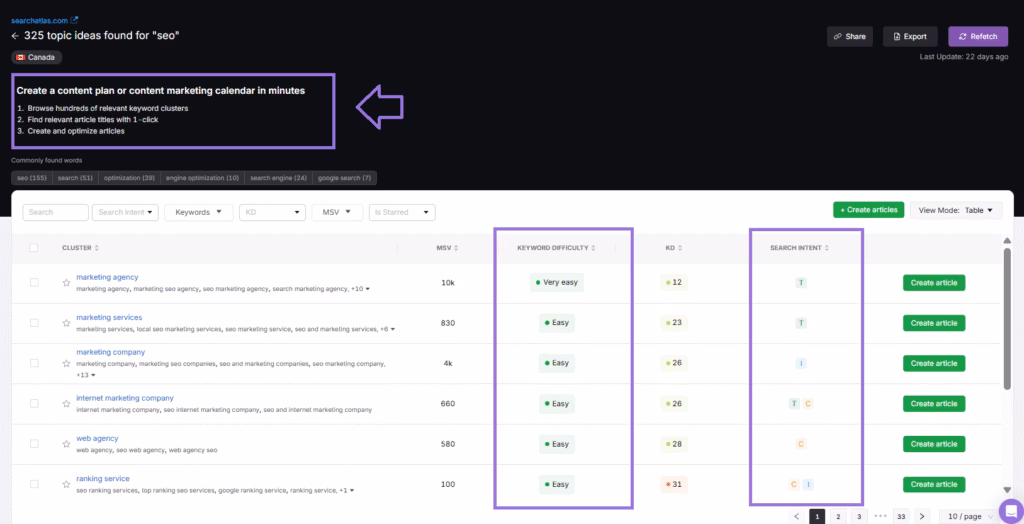Viewport: 1024px width, 524px height.
Task: Tick the select-all checkbox in table header
Action: coord(34,248)
